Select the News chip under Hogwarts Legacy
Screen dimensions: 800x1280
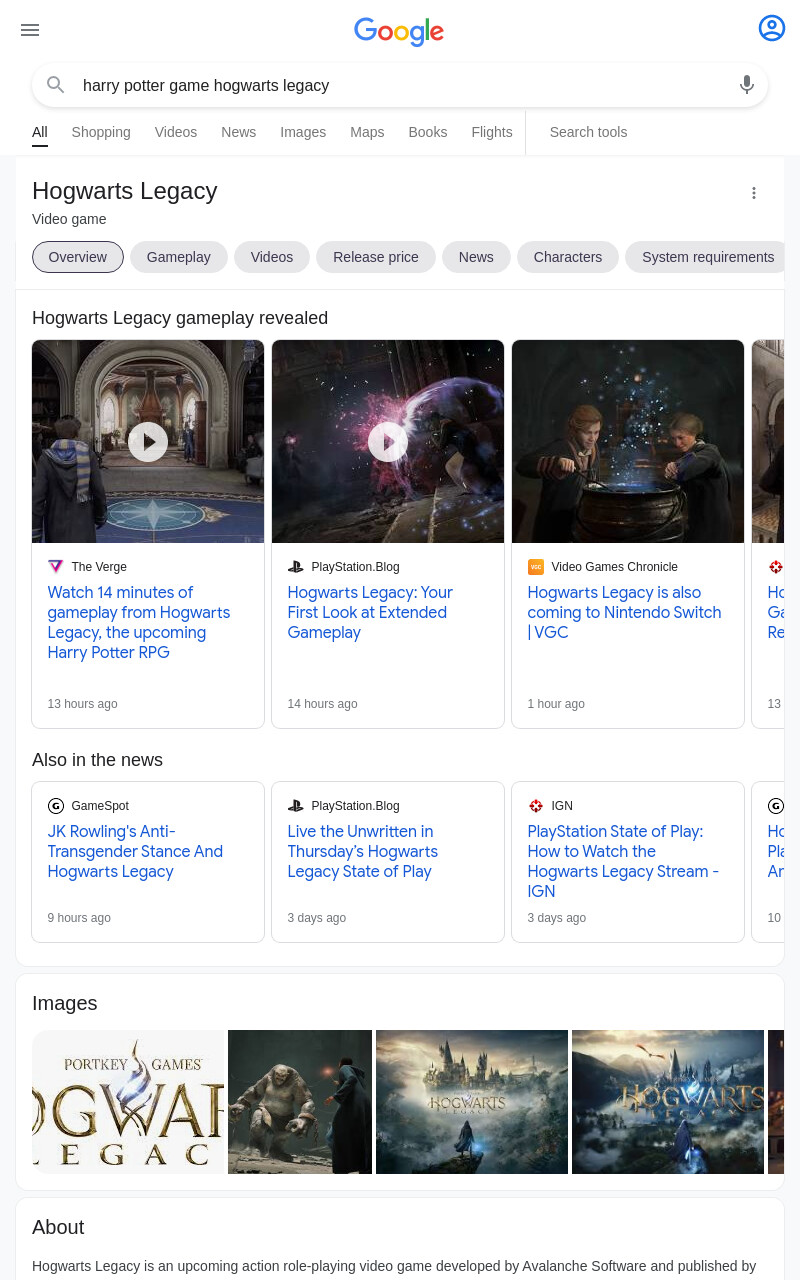point(476,257)
